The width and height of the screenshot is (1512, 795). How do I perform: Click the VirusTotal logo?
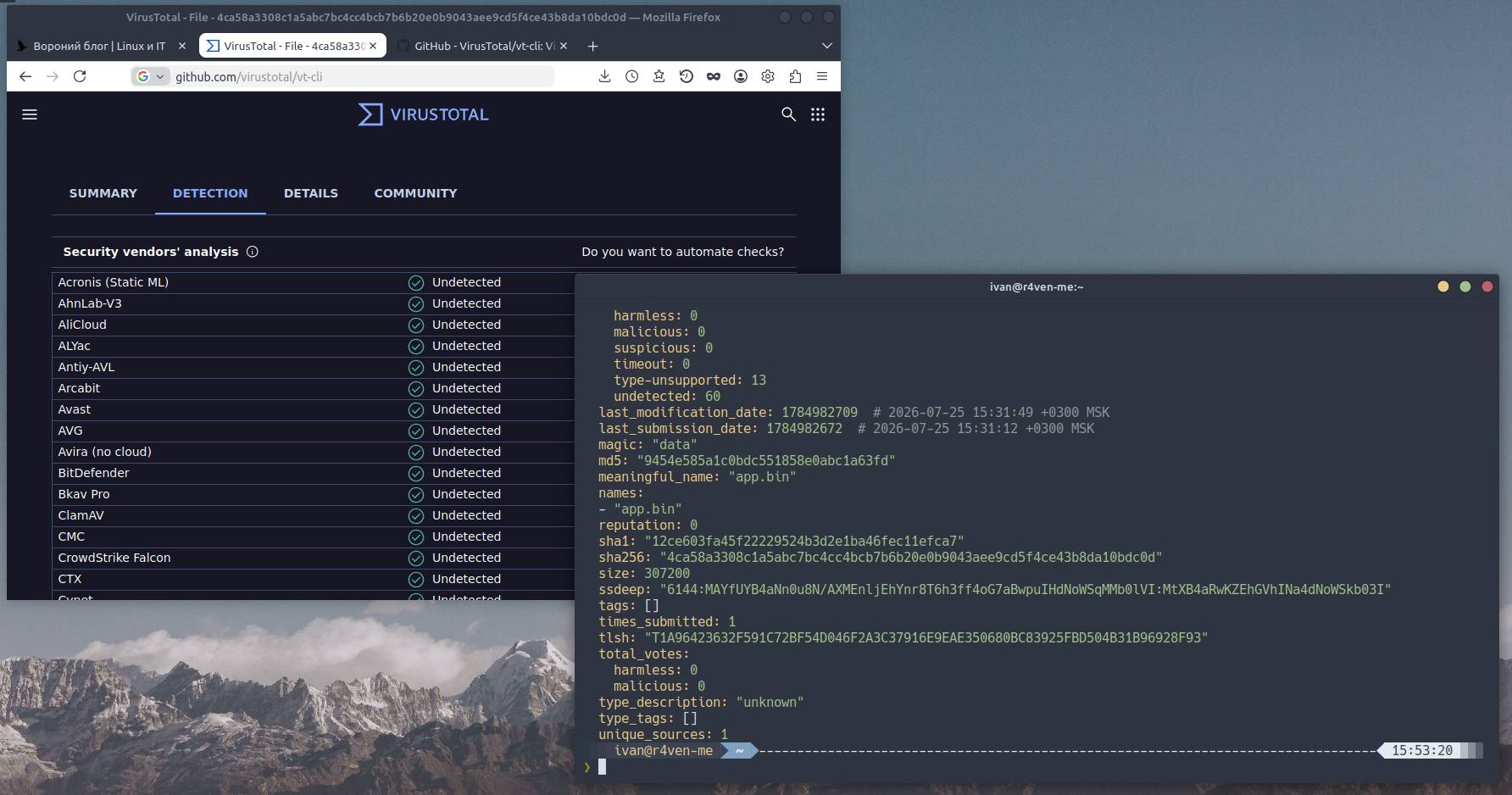pyautogui.click(x=423, y=114)
